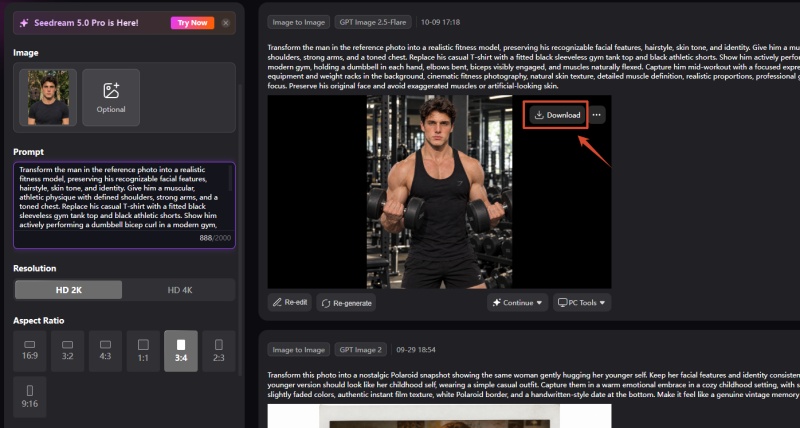Click the 10-09 17:18 timestamp

[440, 22]
